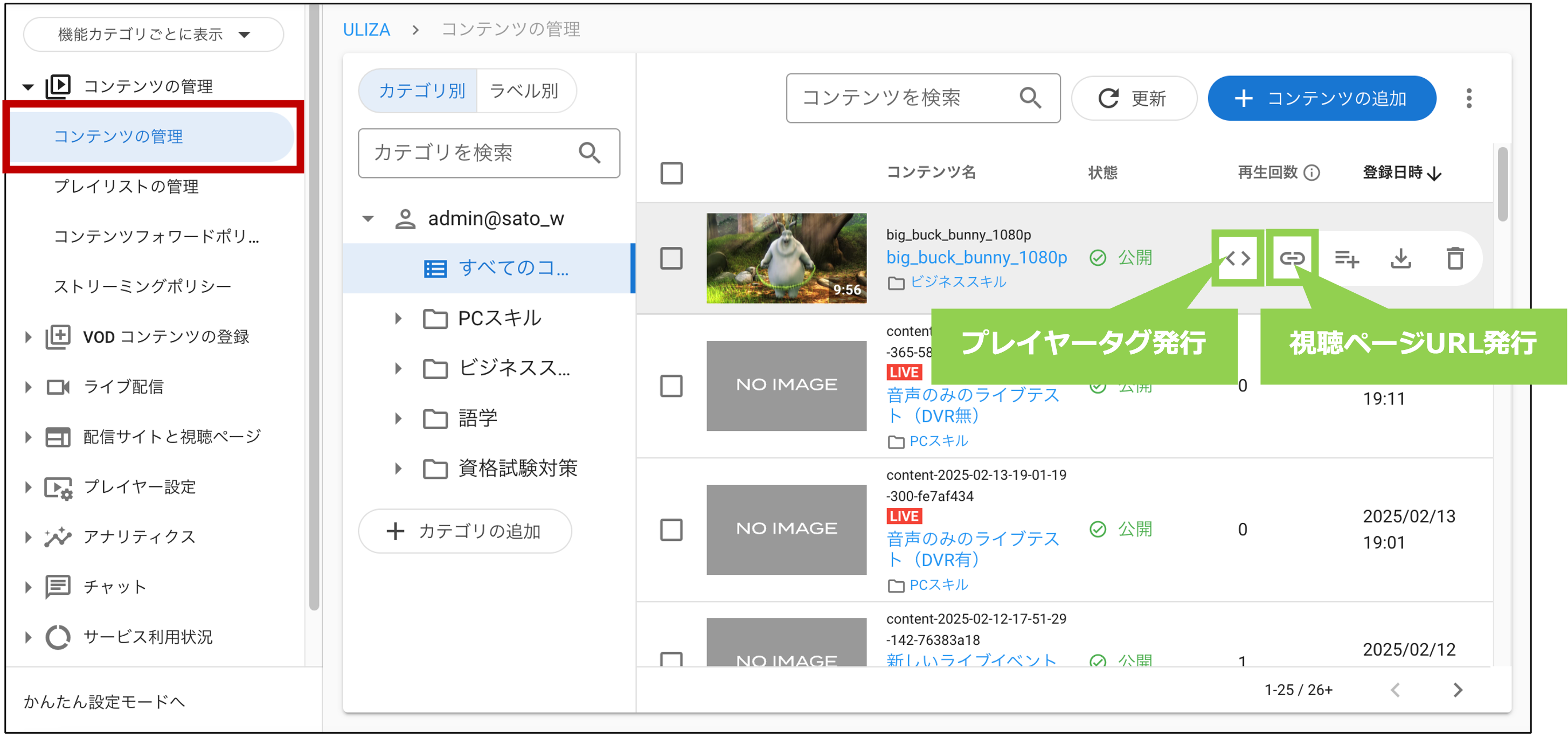The image size is (1568, 736).
Task: Click big_buck_bunny video thumbnail
Action: click(x=787, y=258)
